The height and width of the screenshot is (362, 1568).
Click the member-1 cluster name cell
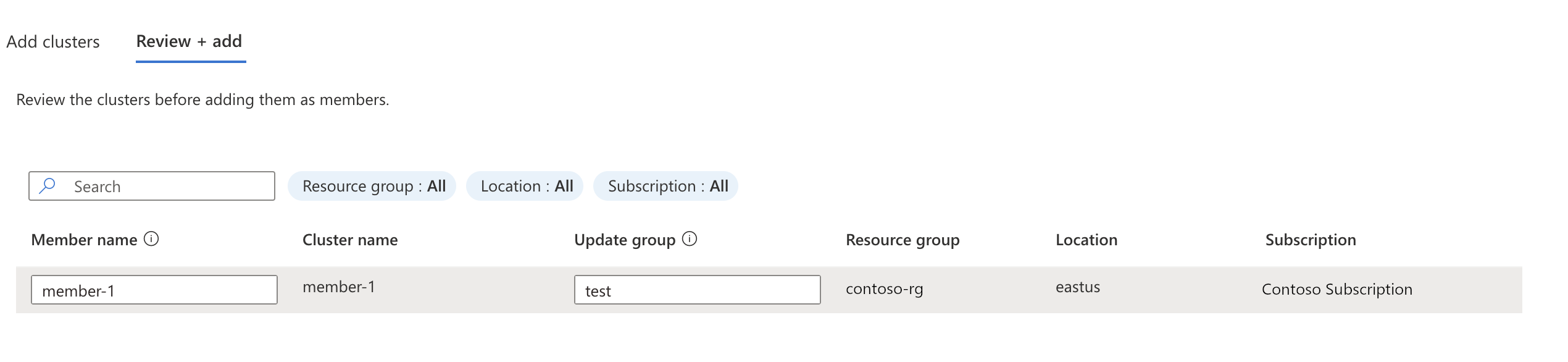339,287
